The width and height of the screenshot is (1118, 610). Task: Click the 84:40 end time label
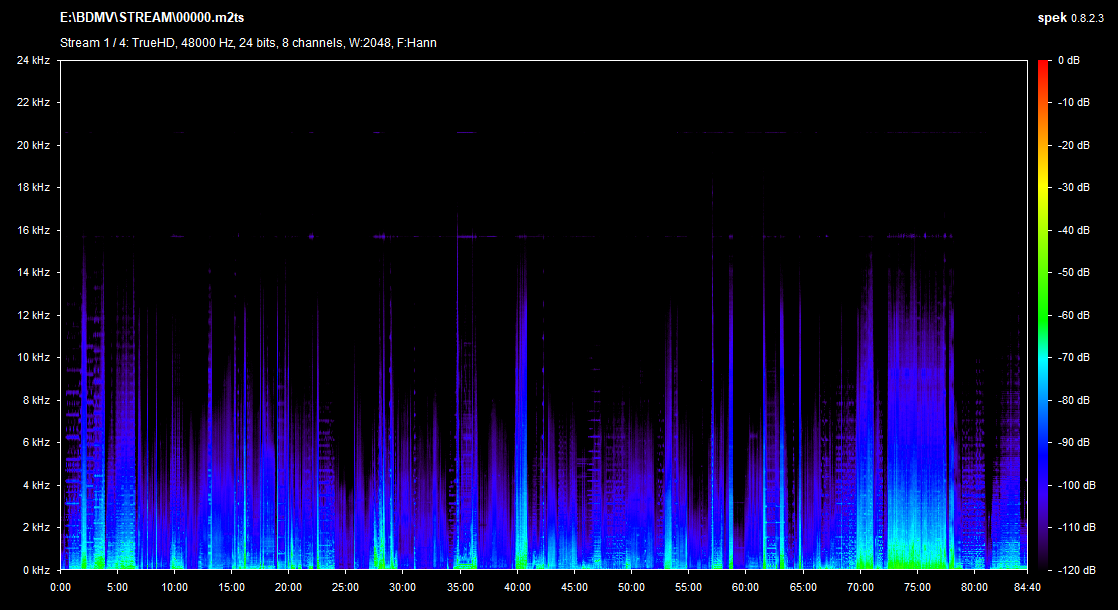[1027, 587]
